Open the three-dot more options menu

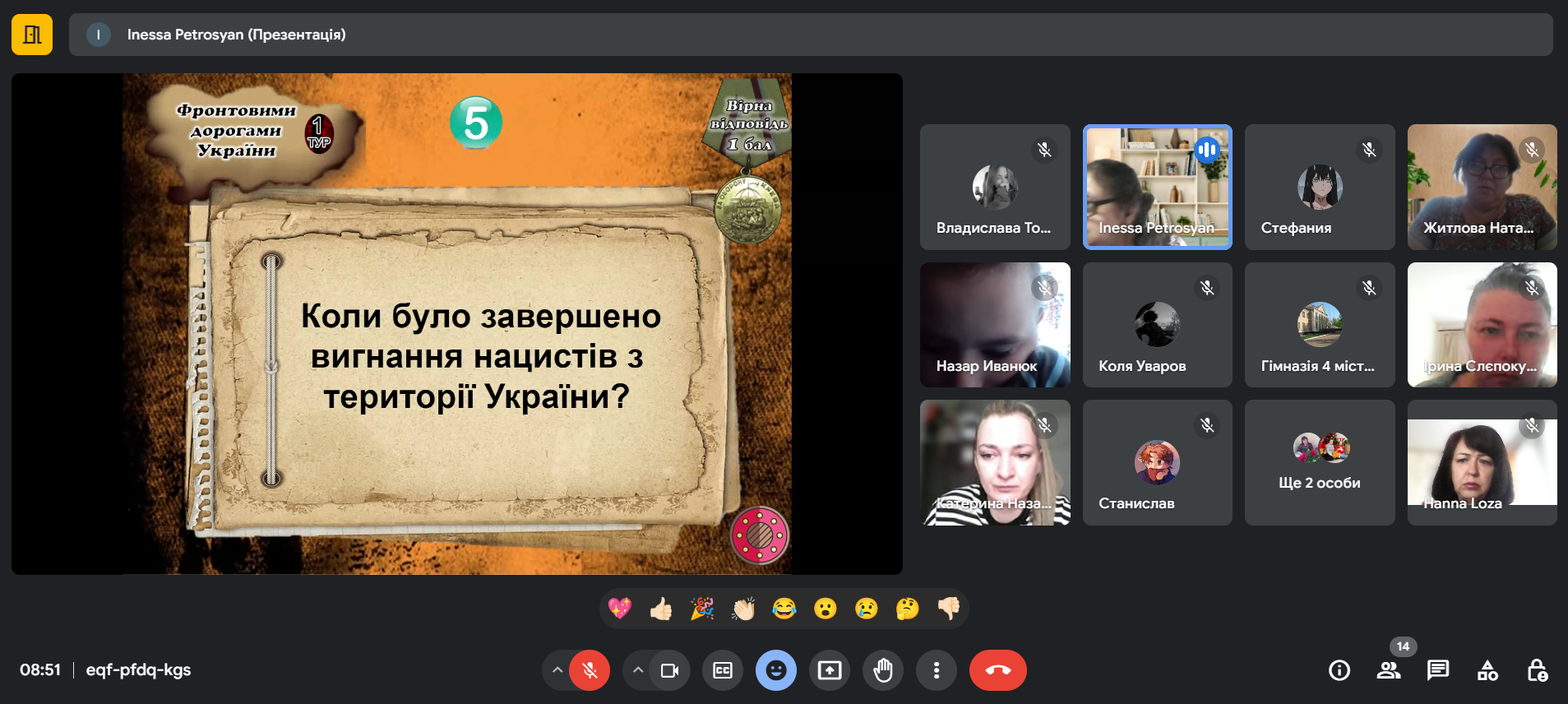pyautogui.click(x=937, y=670)
